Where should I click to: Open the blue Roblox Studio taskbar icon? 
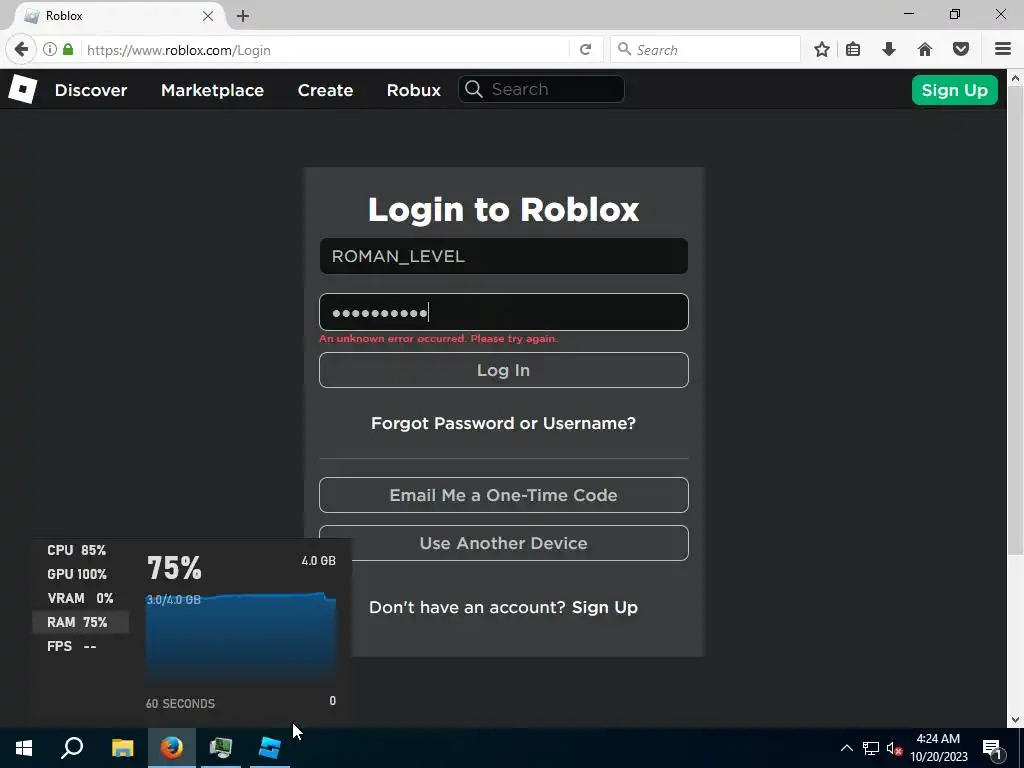(x=270, y=748)
